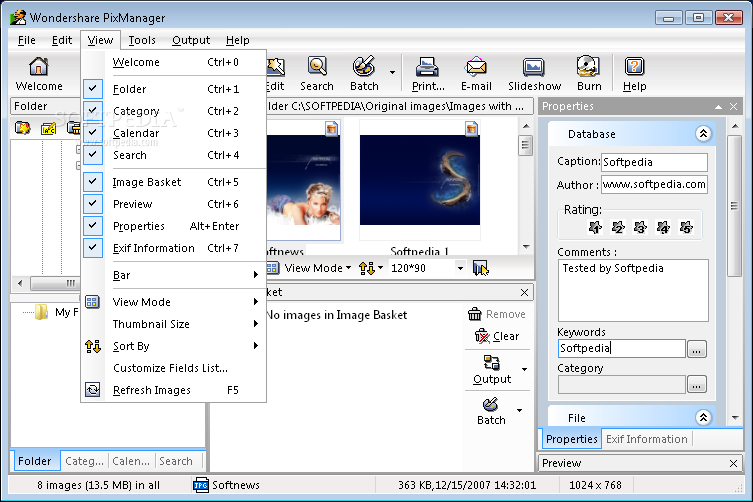Toggle Preview panel in View menu
This screenshot has height=502, width=753.
pyautogui.click(x=93, y=204)
